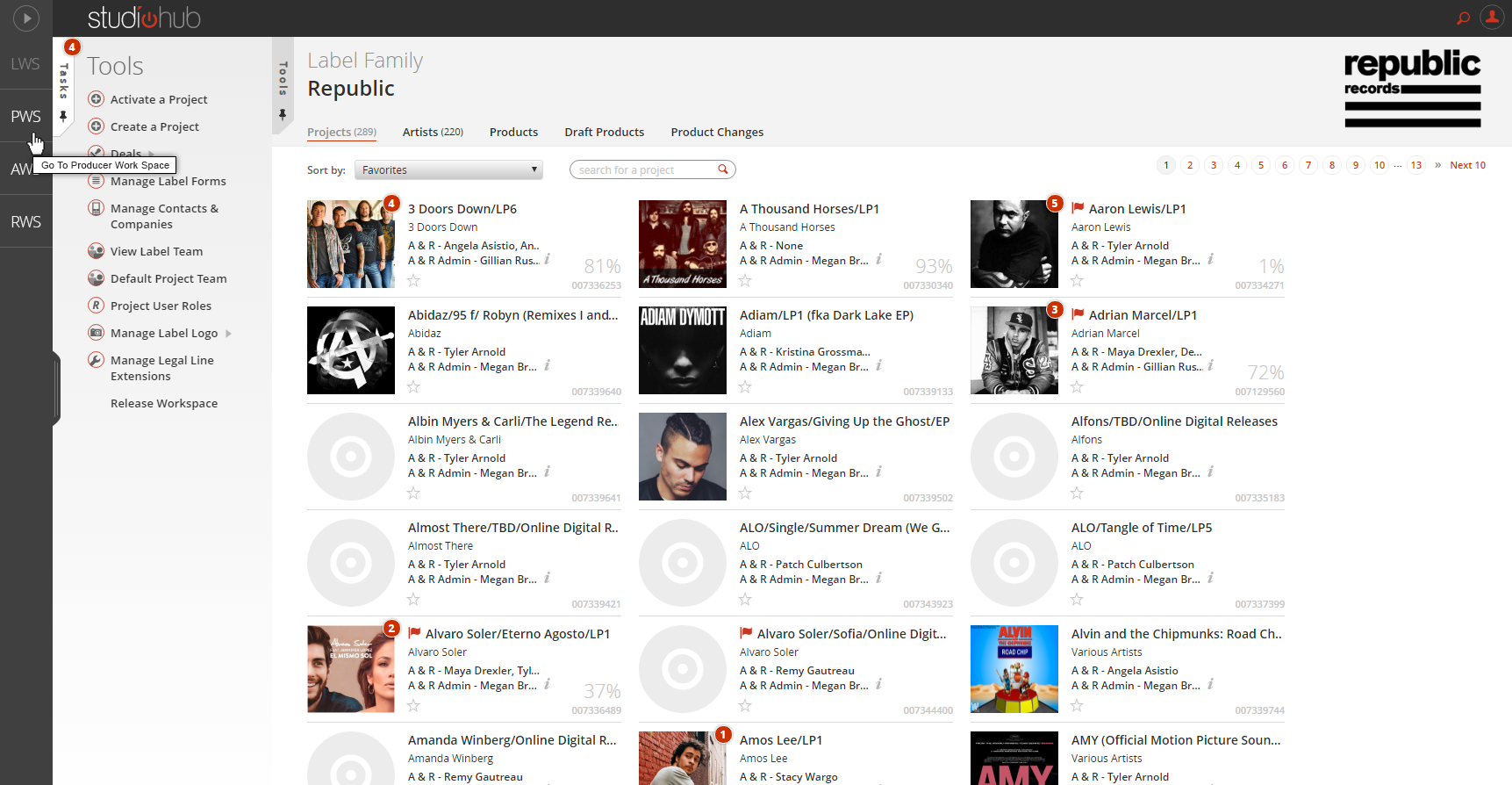Click the Default Project Team icon
Image resolution: width=1512 pixels, height=785 pixels.
[x=97, y=278]
